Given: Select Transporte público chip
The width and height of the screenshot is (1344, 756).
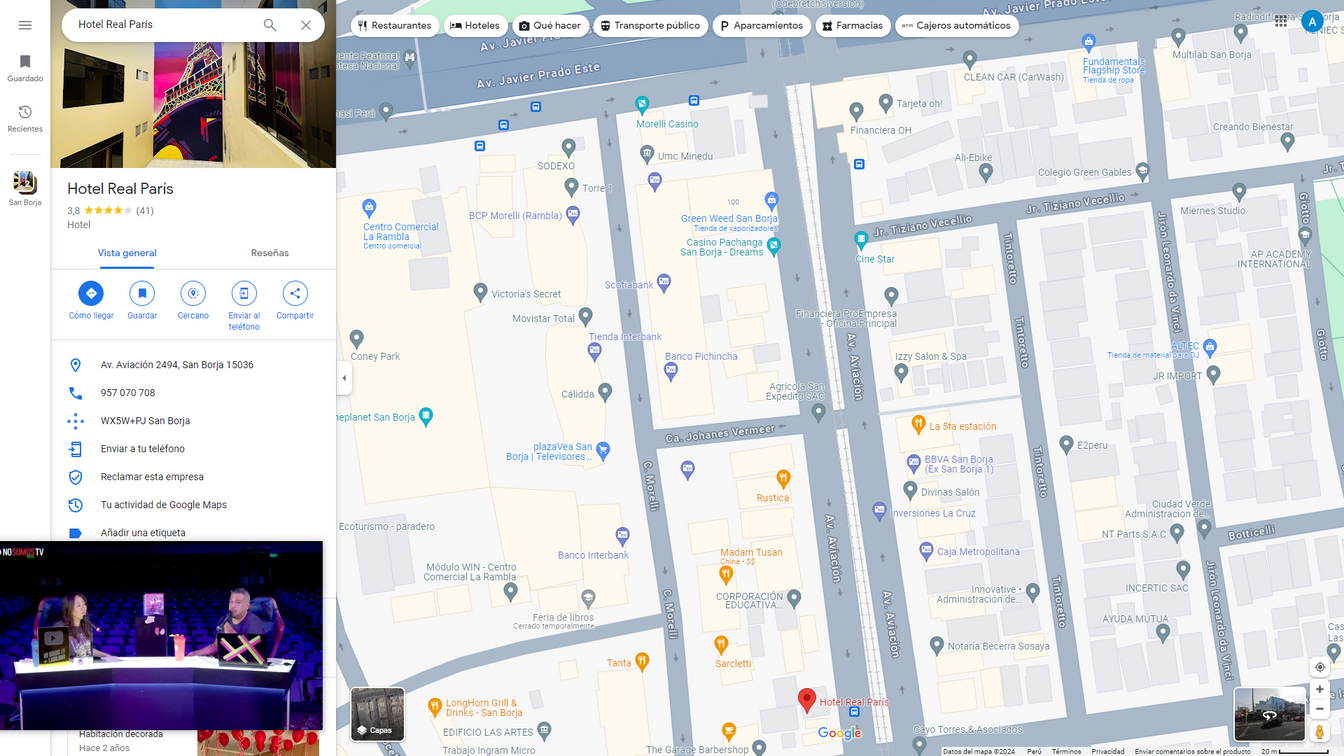Looking at the screenshot, I should click(650, 25).
